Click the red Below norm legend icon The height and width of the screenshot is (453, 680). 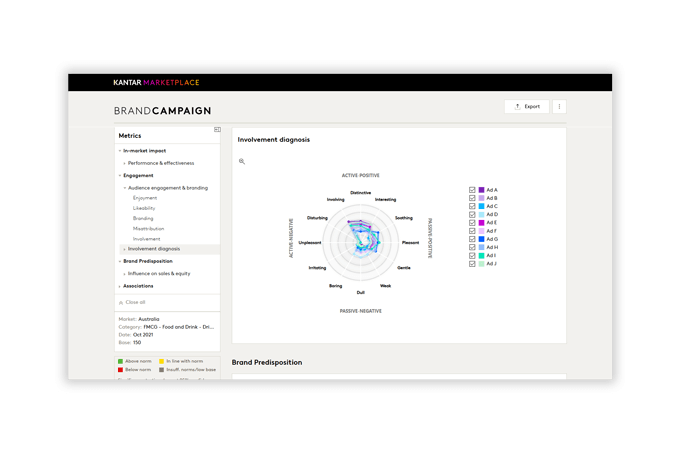coord(121,370)
